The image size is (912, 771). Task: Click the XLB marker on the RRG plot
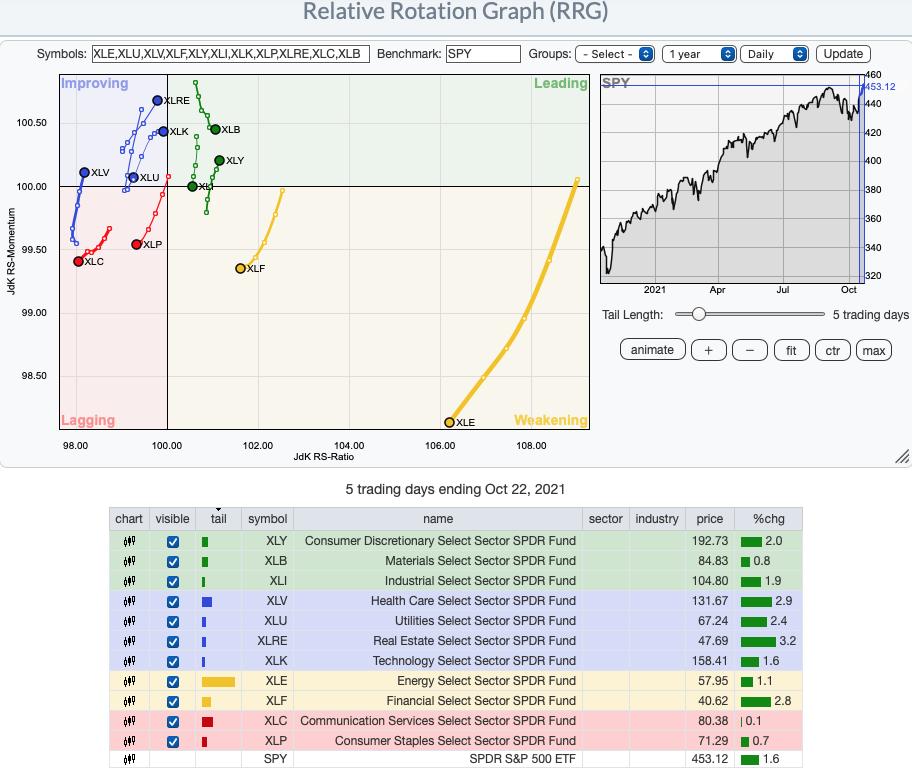pos(215,129)
